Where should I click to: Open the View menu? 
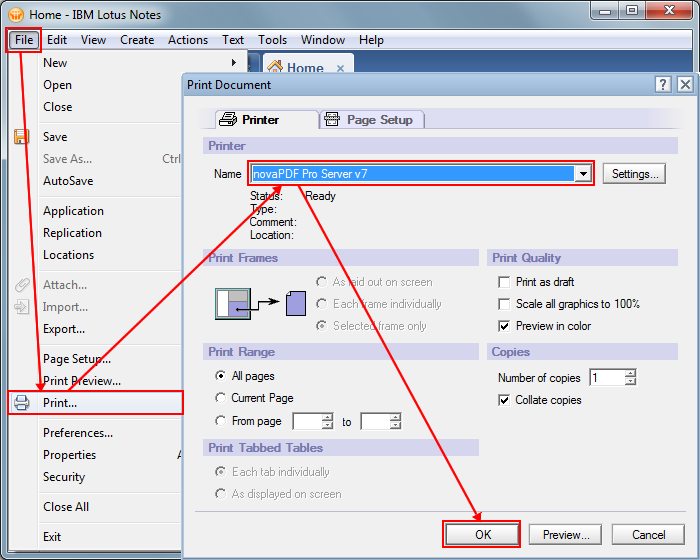[93, 40]
